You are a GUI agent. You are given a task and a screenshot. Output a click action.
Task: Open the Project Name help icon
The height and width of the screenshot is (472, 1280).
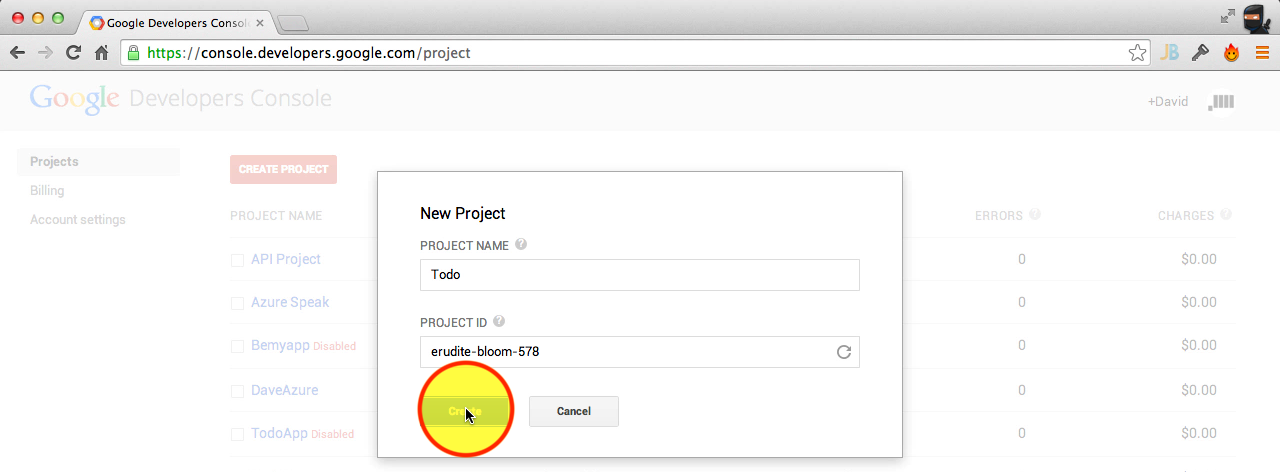click(521, 244)
